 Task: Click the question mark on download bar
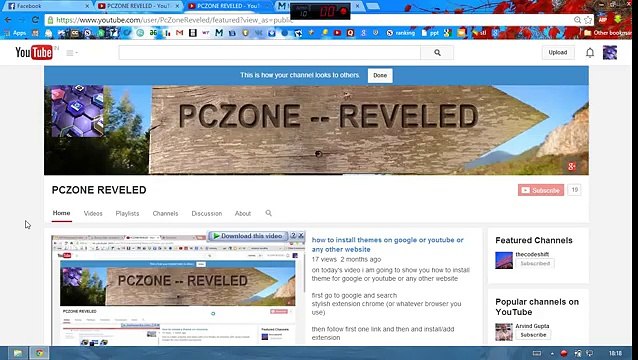click(x=293, y=235)
